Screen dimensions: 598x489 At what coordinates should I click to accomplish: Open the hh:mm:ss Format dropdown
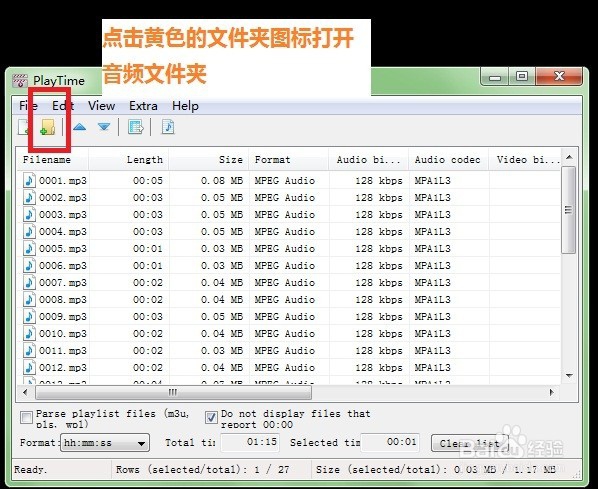click(x=105, y=443)
